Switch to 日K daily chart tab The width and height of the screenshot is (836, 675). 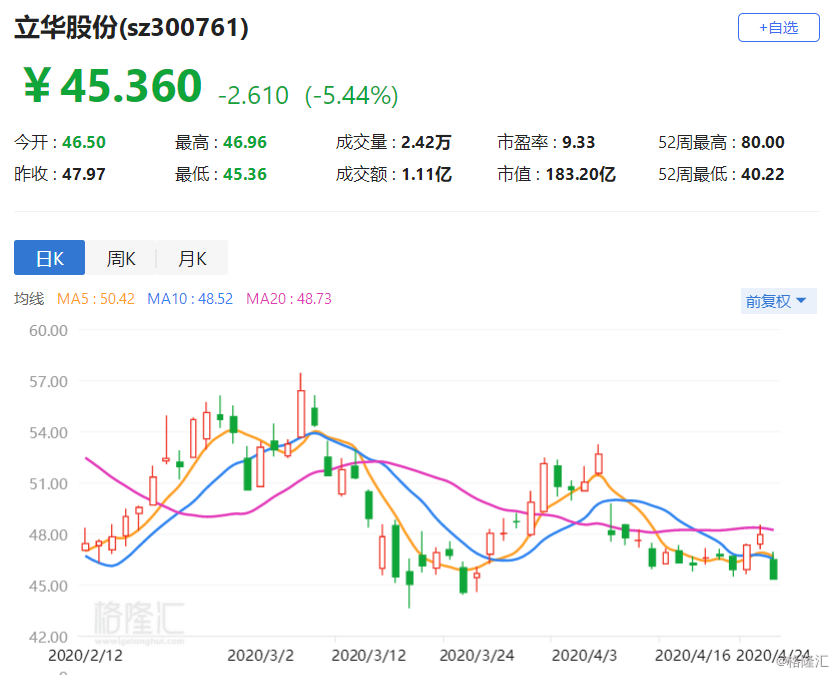[x=49, y=258]
